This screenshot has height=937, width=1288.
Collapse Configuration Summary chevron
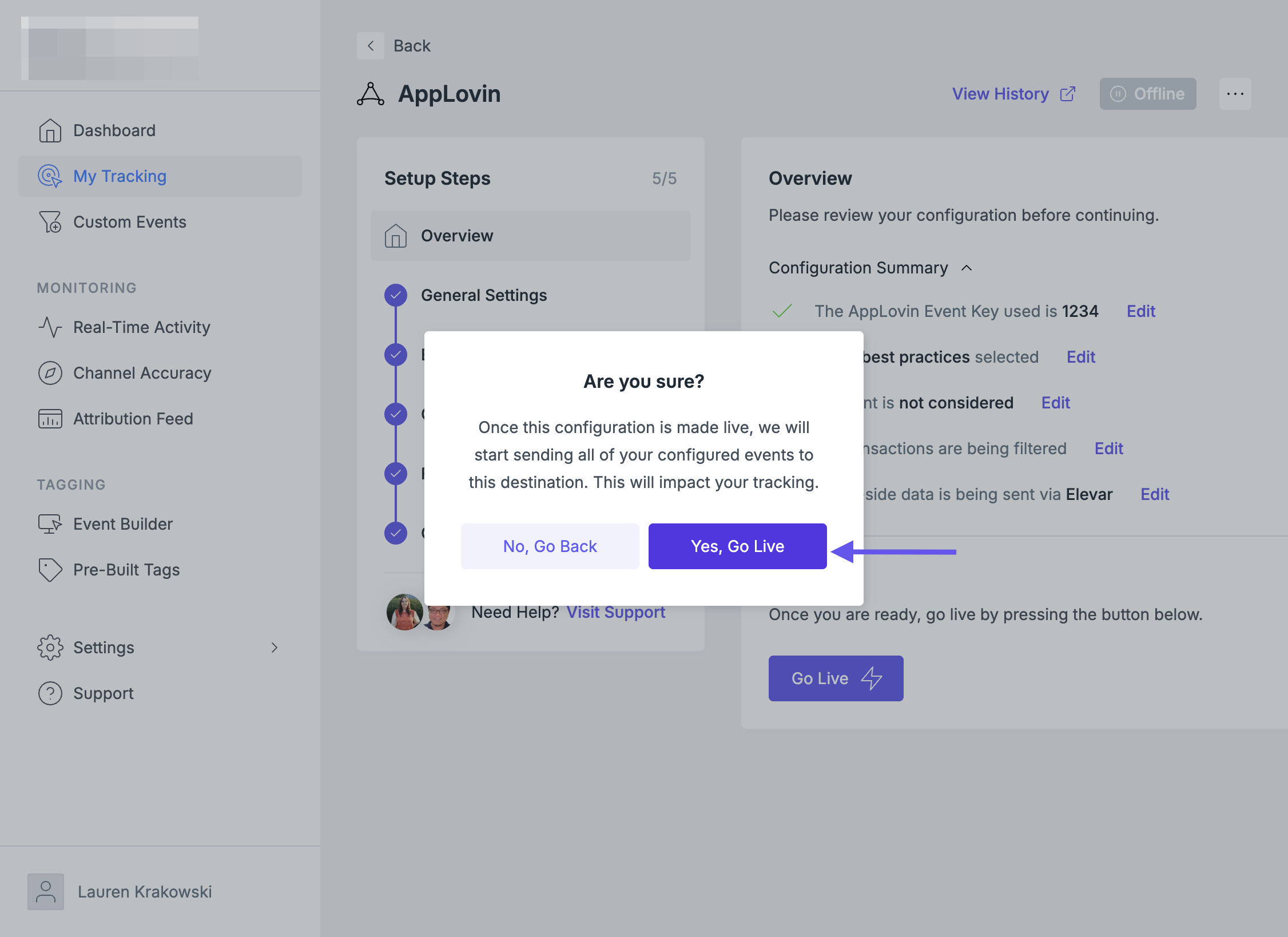[x=967, y=268]
